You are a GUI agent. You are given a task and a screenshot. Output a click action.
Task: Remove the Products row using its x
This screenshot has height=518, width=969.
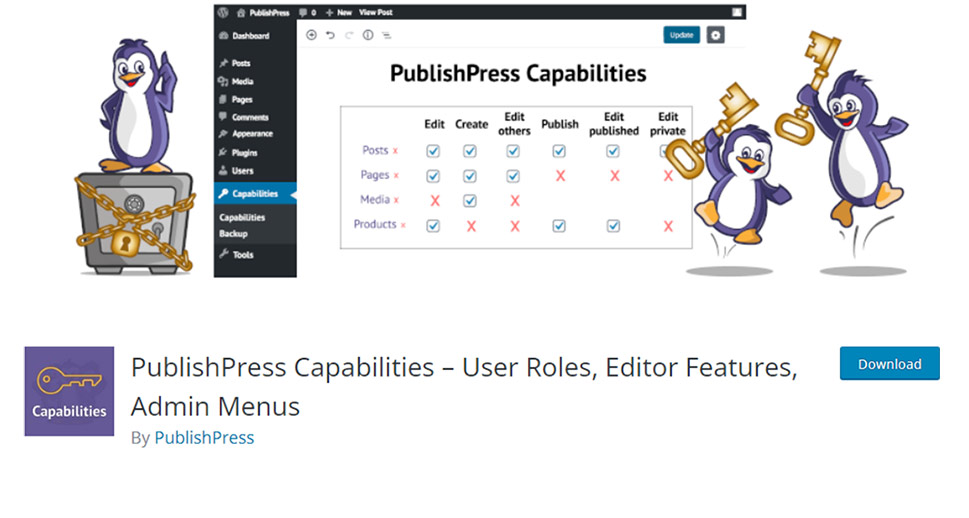point(403,225)
